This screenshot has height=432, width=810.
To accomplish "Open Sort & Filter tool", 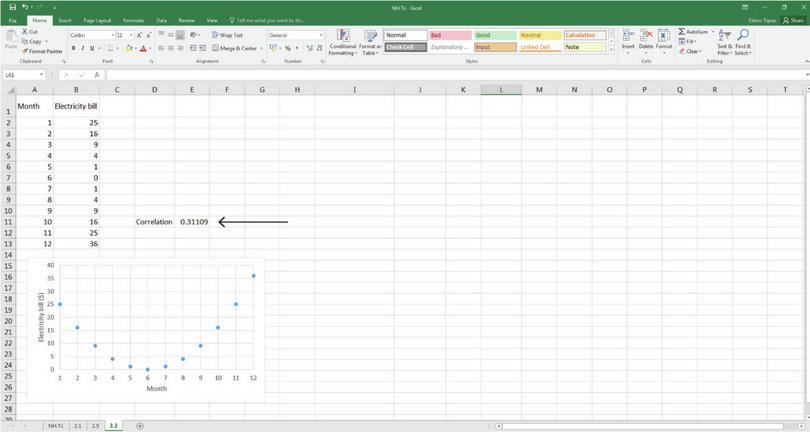I will click(x=723, y=38).
